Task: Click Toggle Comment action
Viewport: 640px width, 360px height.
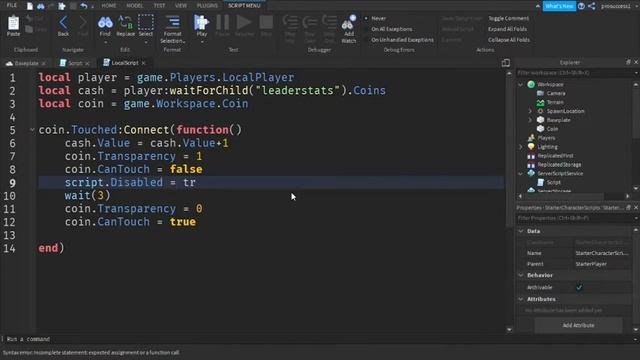Action: pos(508,18)
